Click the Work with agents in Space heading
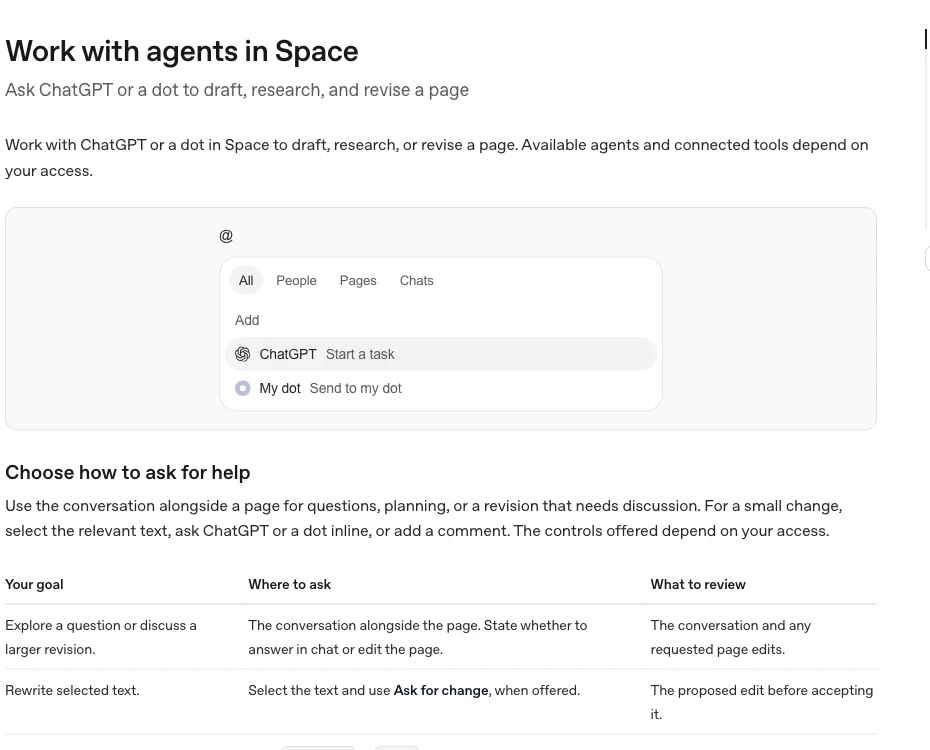This screenshot has width=930, height=750. coord(182,51)
